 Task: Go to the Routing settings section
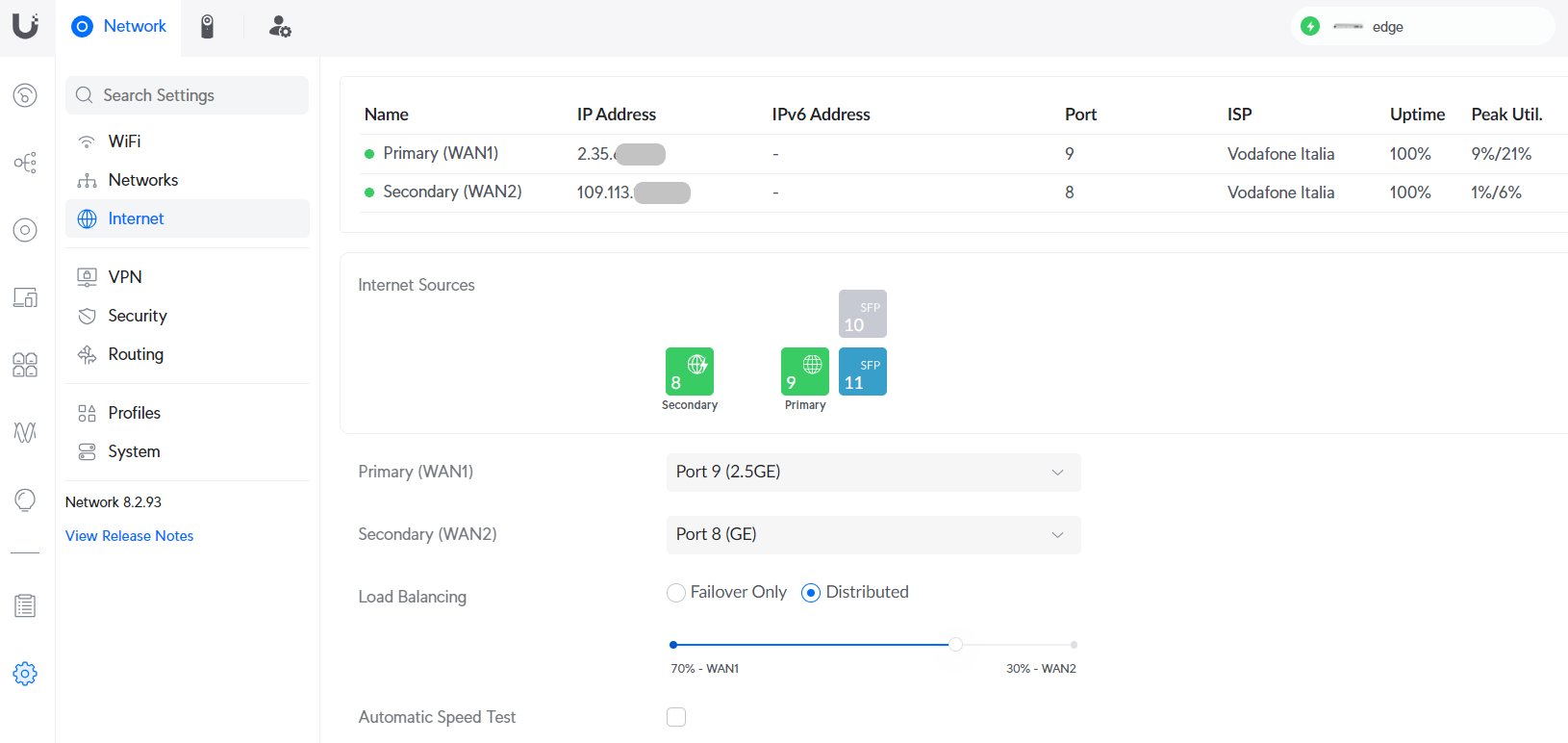tap(136, 354)
